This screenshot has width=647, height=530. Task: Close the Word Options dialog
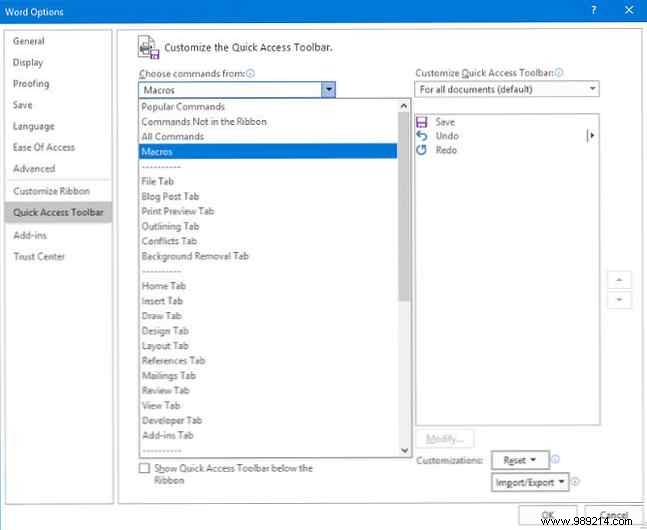click(x=629, y=10)
